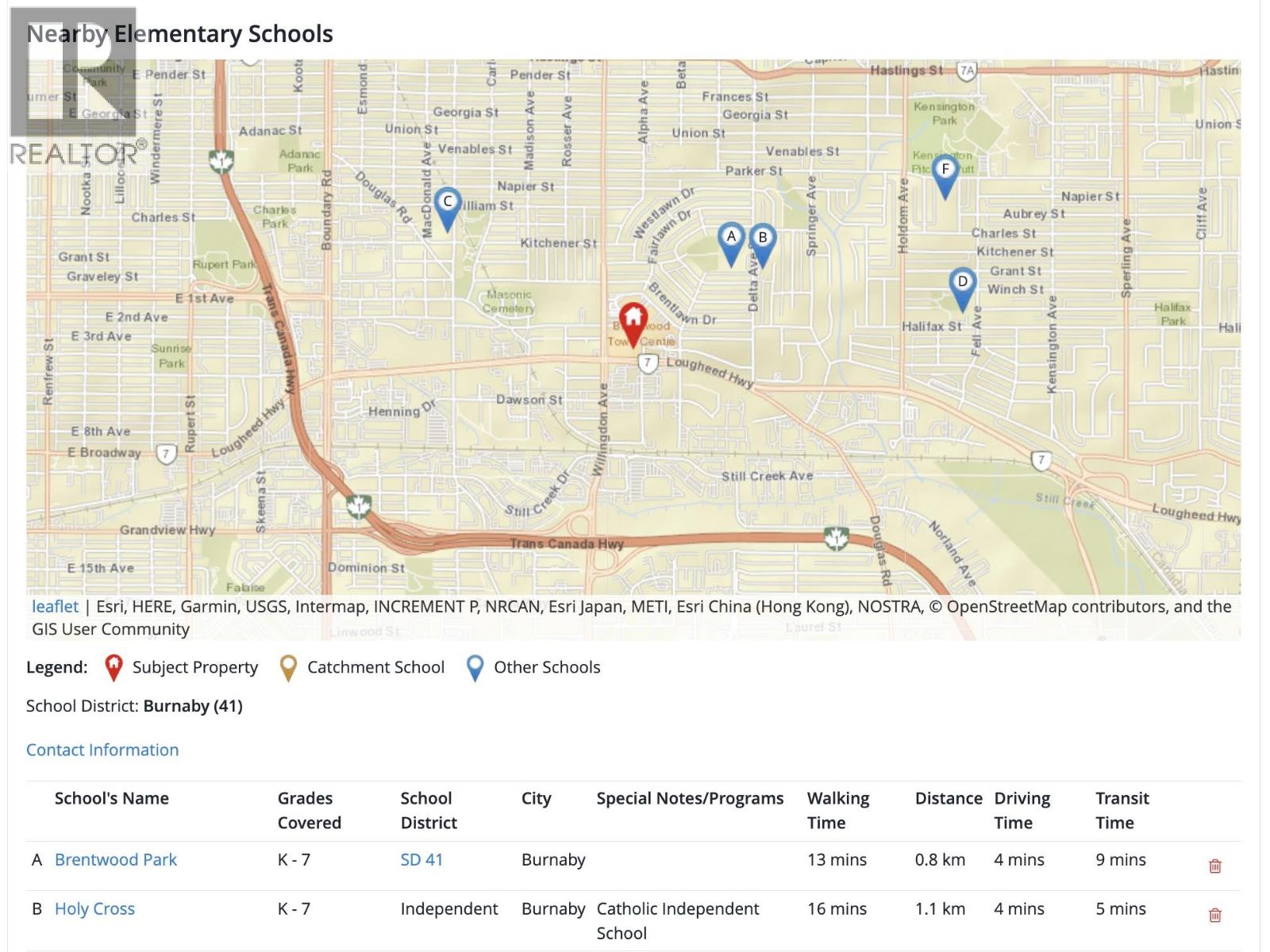The image size is (1270, 952).
Task: Open the Brentwood Park school link
Action: (x=116, y=860)
